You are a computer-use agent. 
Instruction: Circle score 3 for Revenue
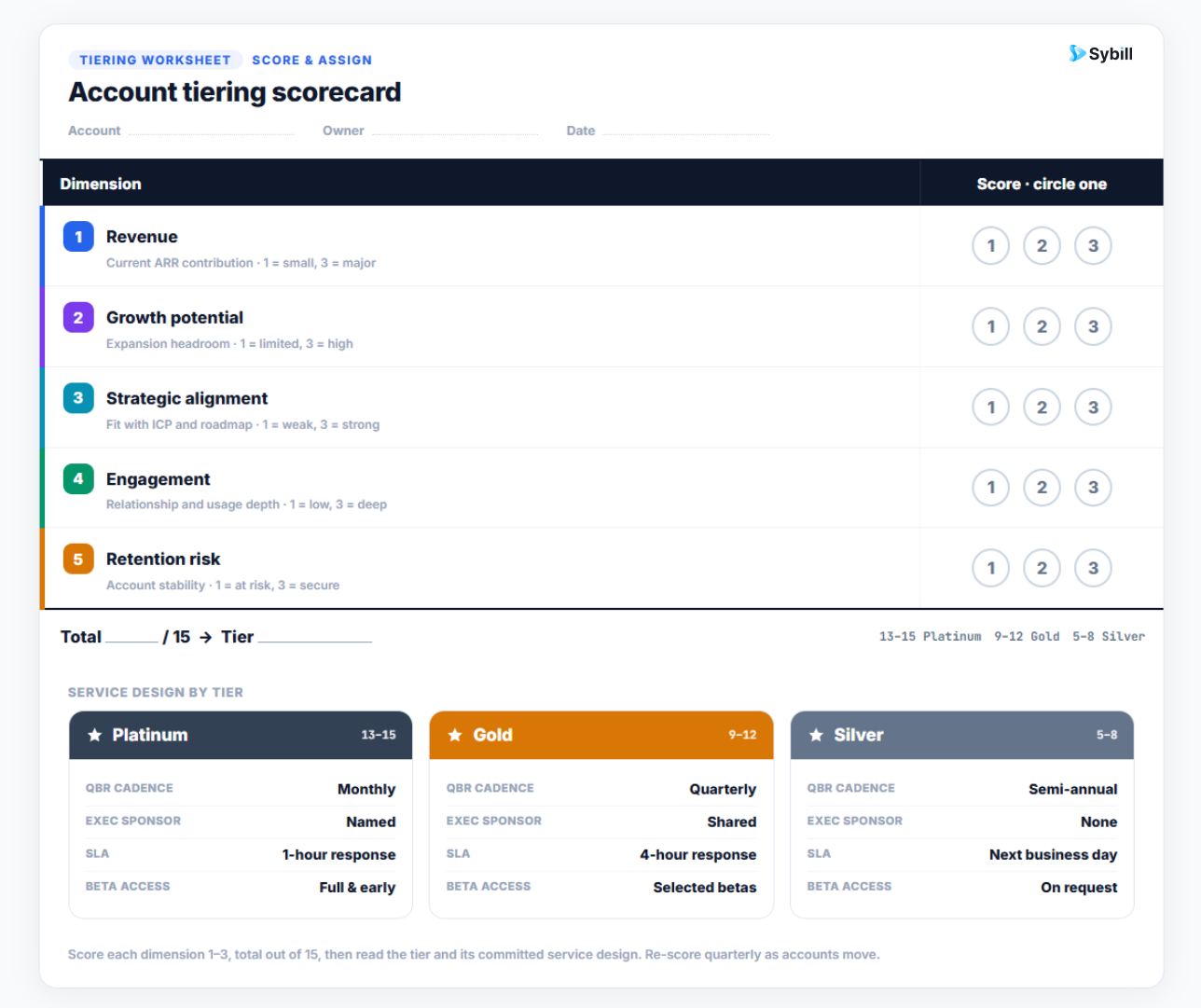[1093, 246]
